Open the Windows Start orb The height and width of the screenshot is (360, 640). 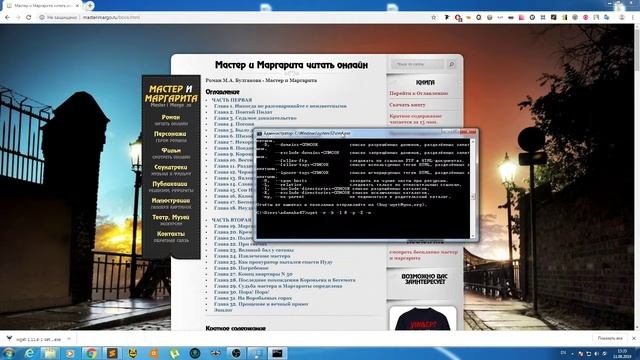coord(9,353)
